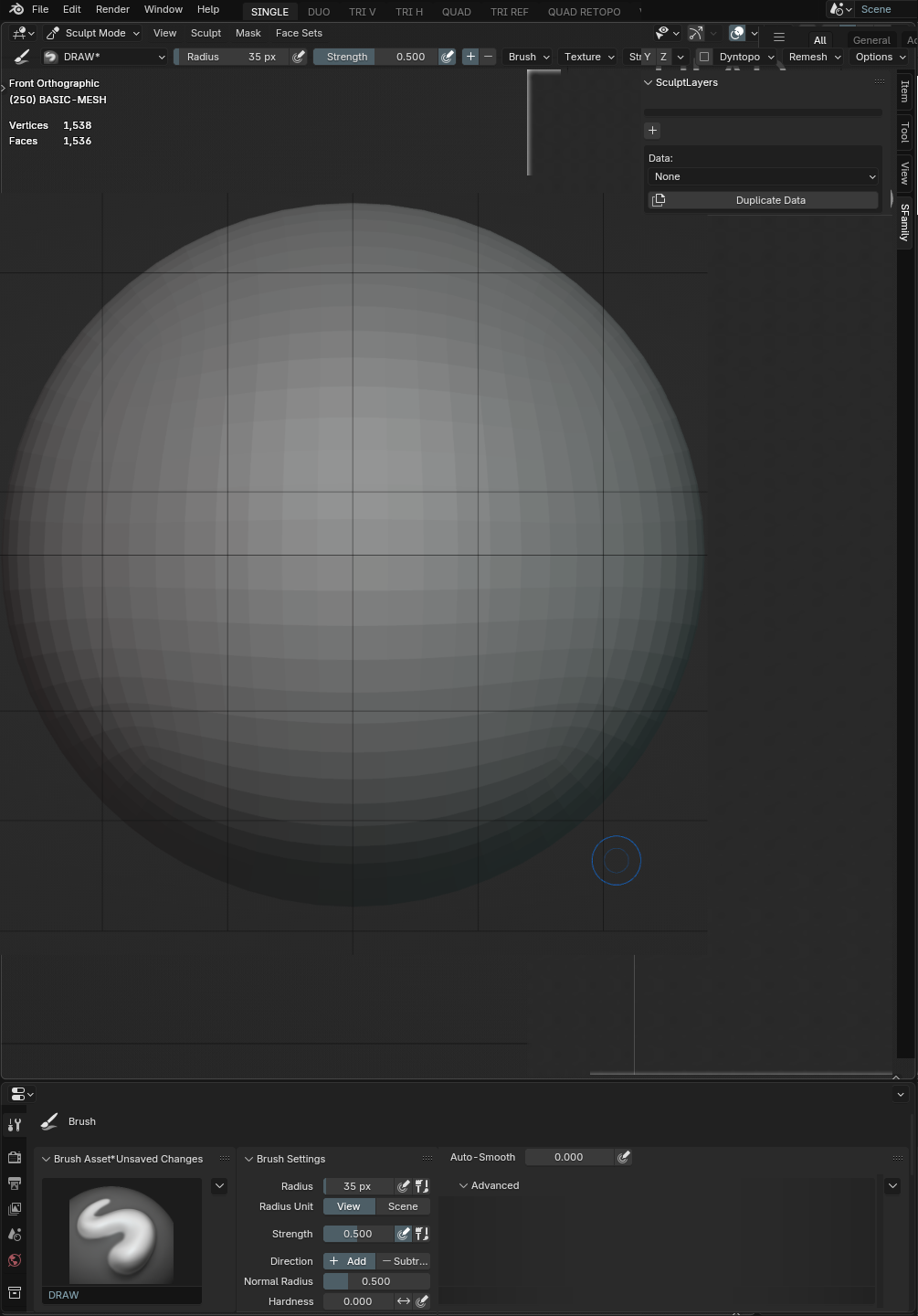Screen dimensions: 918x1316
Task: Open the Brush settings popover
Action: click(x=529, y=57)
